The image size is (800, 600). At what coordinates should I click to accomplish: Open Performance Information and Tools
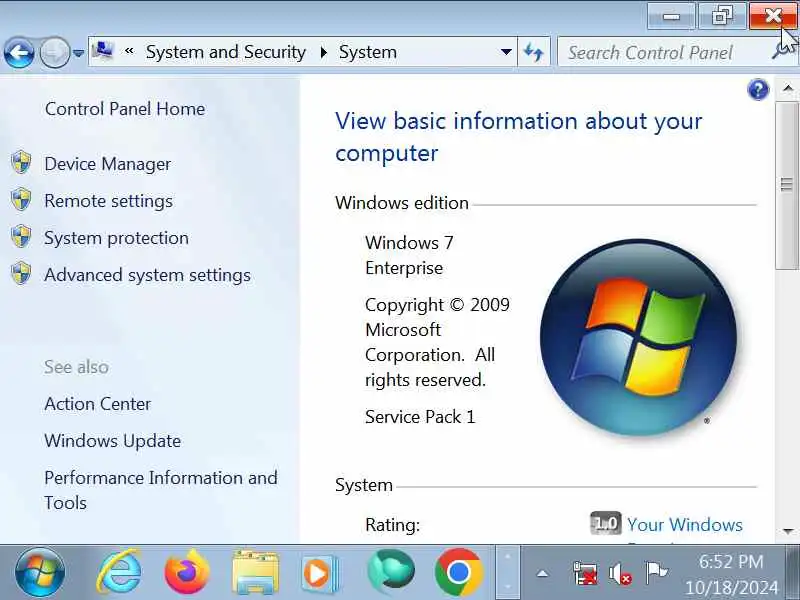pyautogui.click(x=161, y=490)
